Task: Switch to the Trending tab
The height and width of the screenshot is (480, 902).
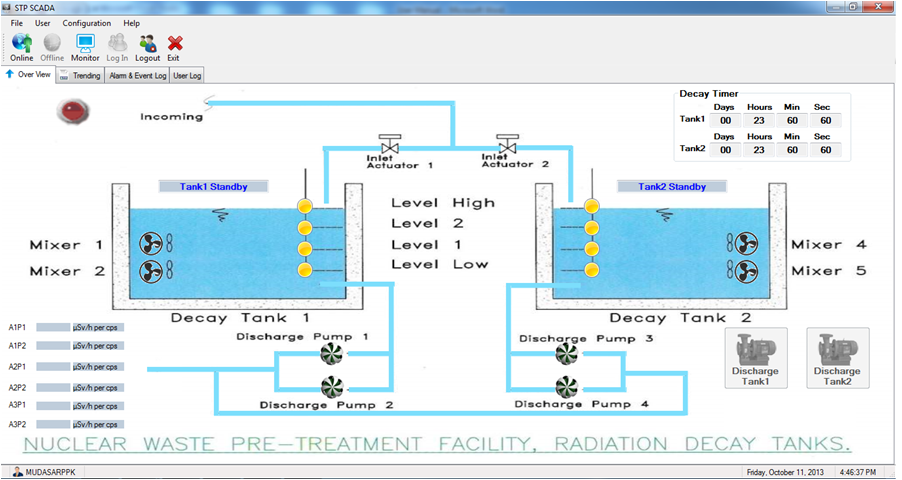Action: [x=80, y=75]
